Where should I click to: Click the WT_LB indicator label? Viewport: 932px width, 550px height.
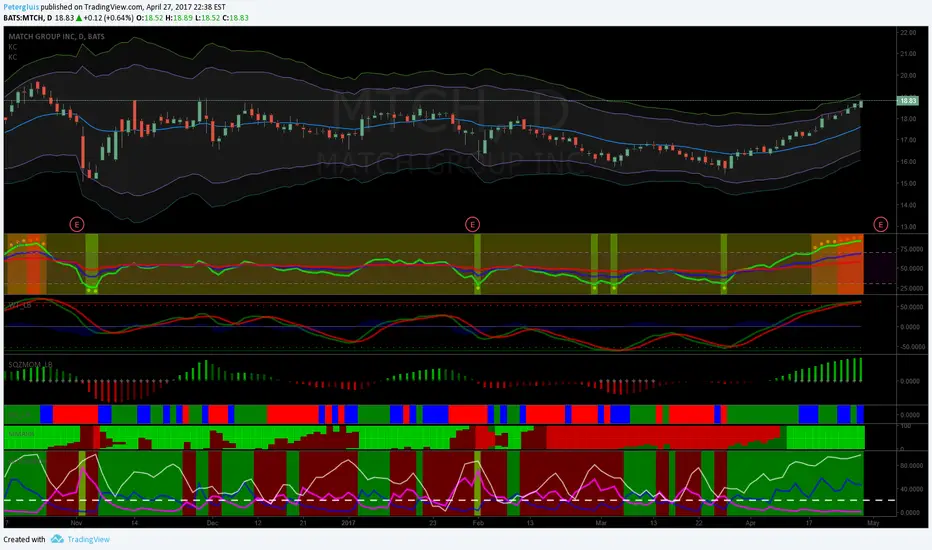point(20,305)
